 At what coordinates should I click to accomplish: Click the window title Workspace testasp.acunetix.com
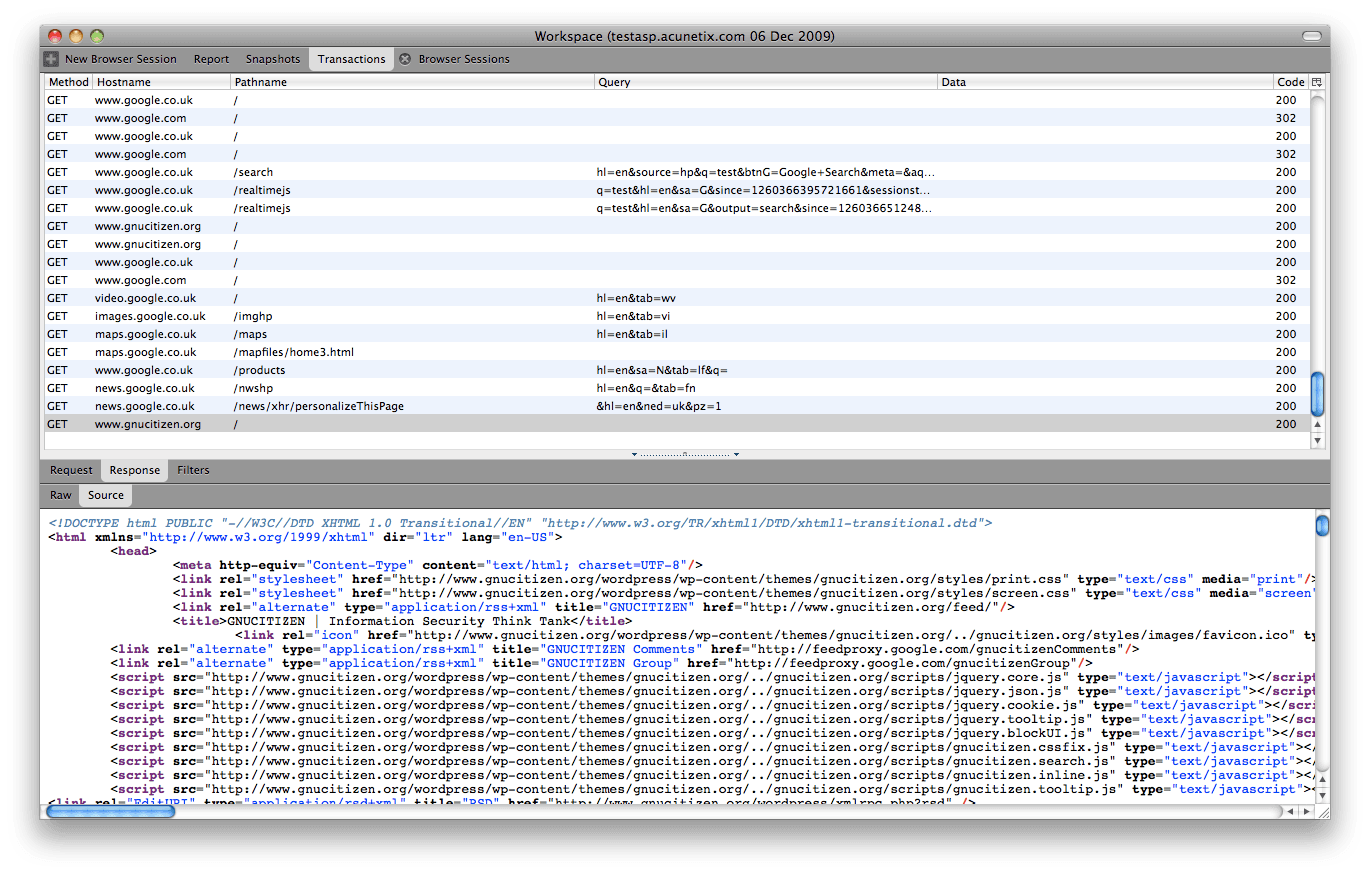684,36
